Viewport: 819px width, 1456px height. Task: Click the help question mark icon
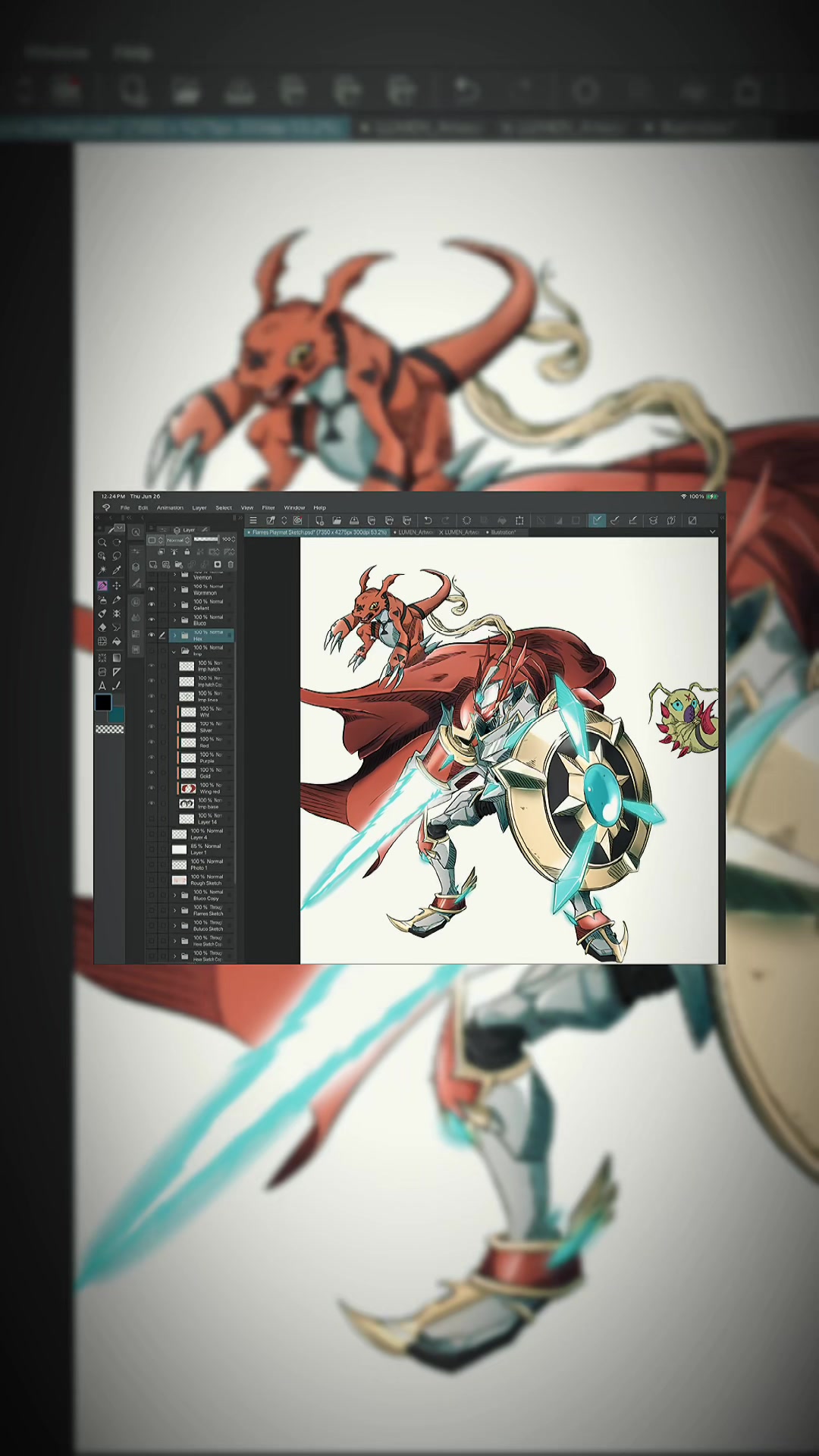(672, 520)
